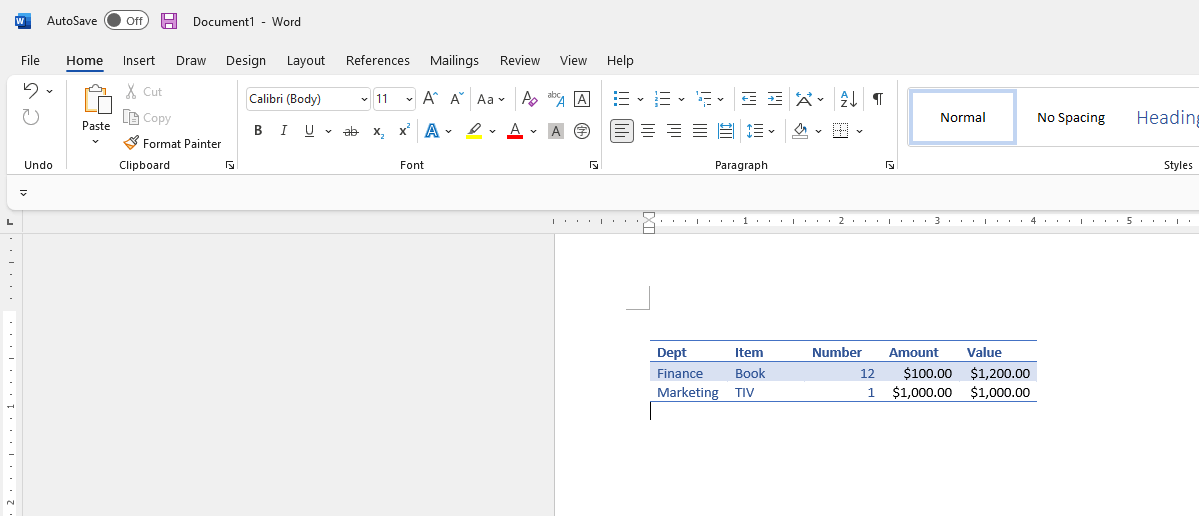Click the Increase Indent icon

(774, 99)
